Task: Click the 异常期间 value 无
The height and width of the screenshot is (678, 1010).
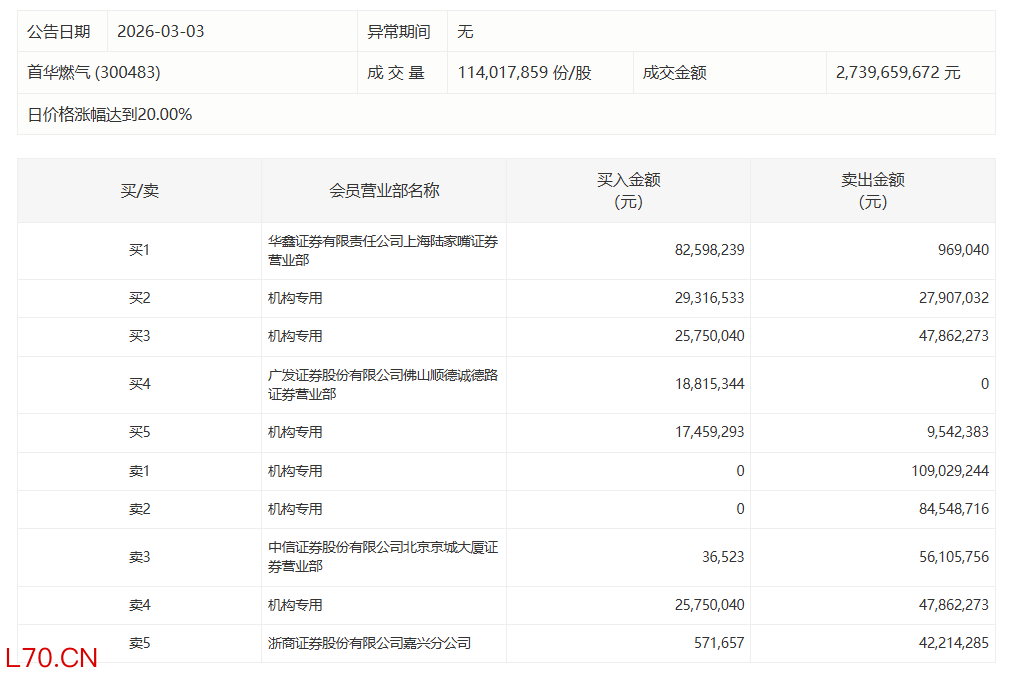Action: point(465,31)
